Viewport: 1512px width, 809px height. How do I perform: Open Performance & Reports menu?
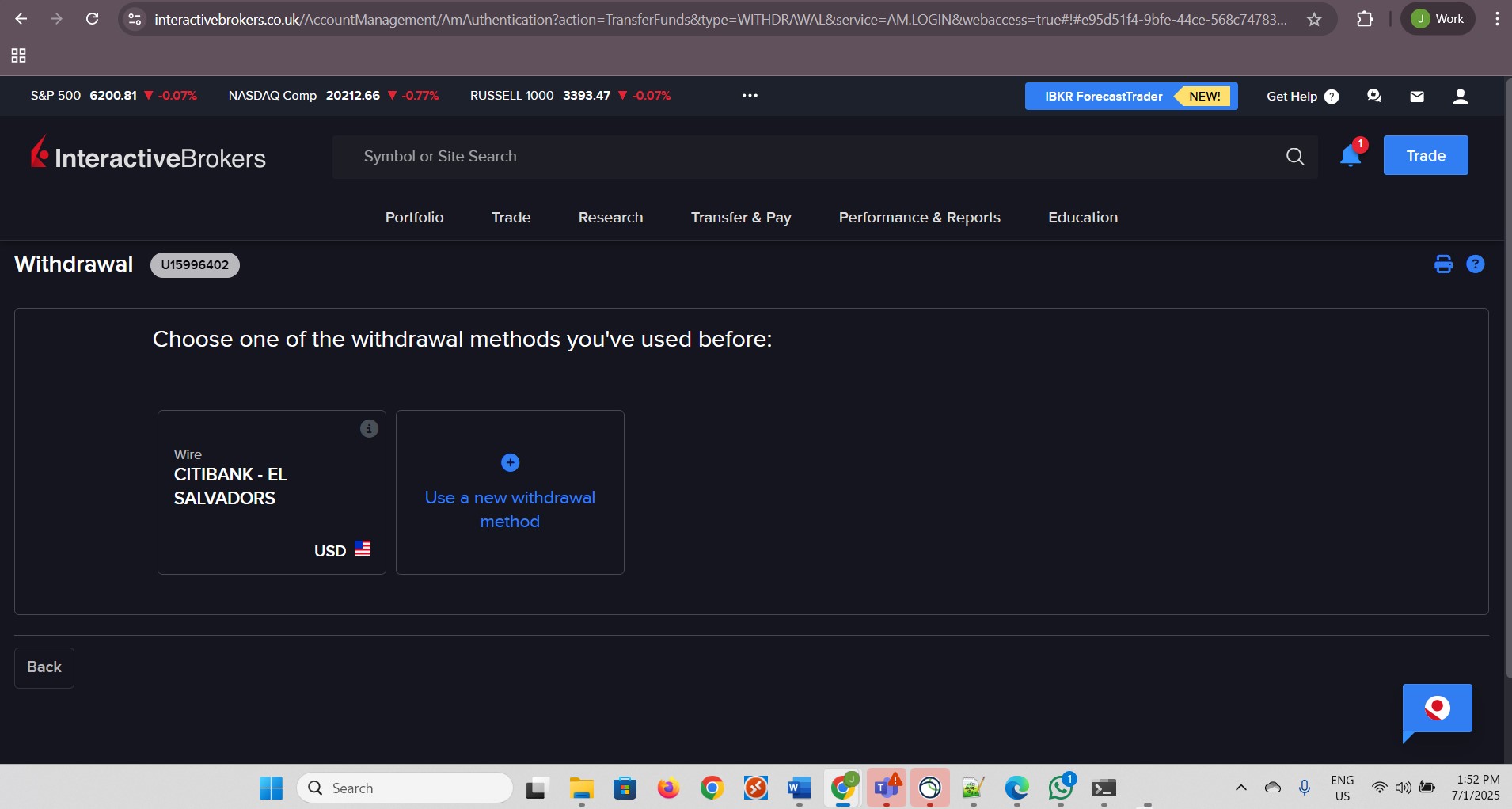pos(919,218)
